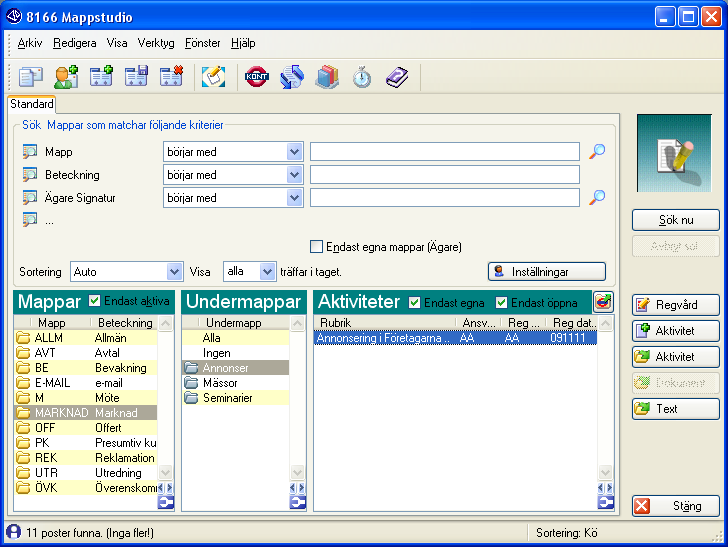Open the Redigera menu
This screenshot has height=547, width=728.
click(x=75, y=43)
